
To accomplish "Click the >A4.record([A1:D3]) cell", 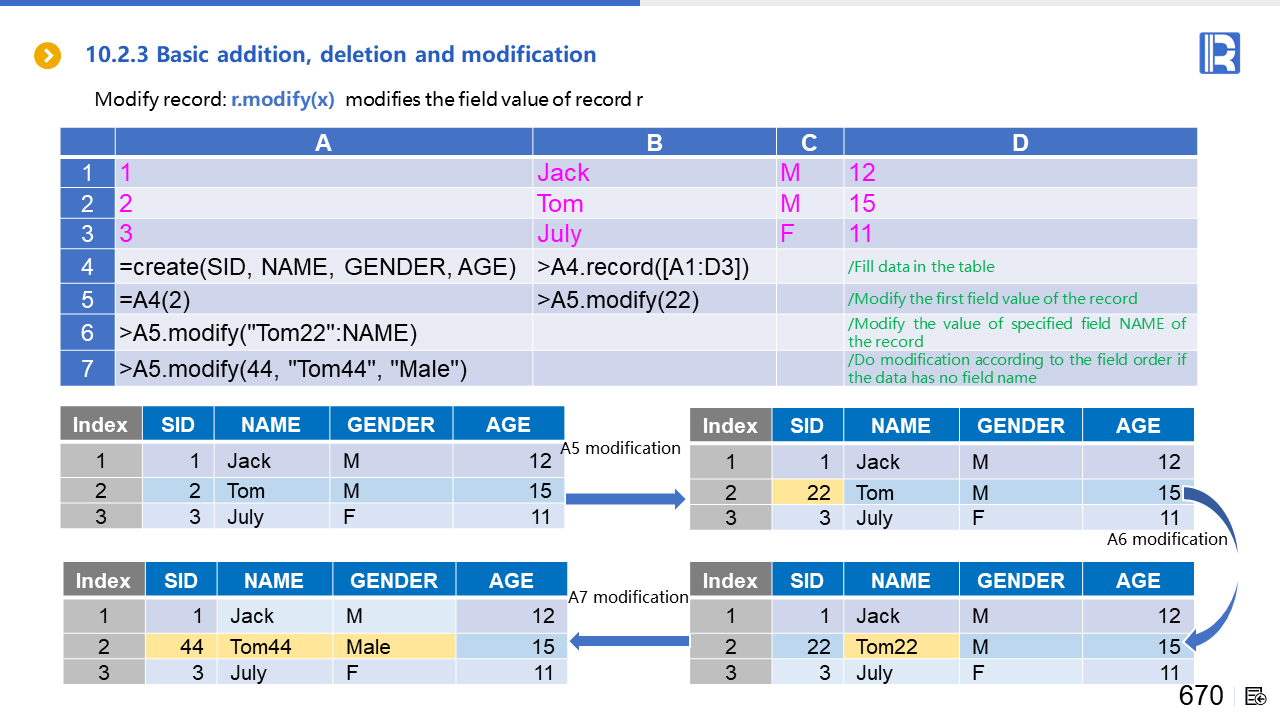I will [643, 268].
